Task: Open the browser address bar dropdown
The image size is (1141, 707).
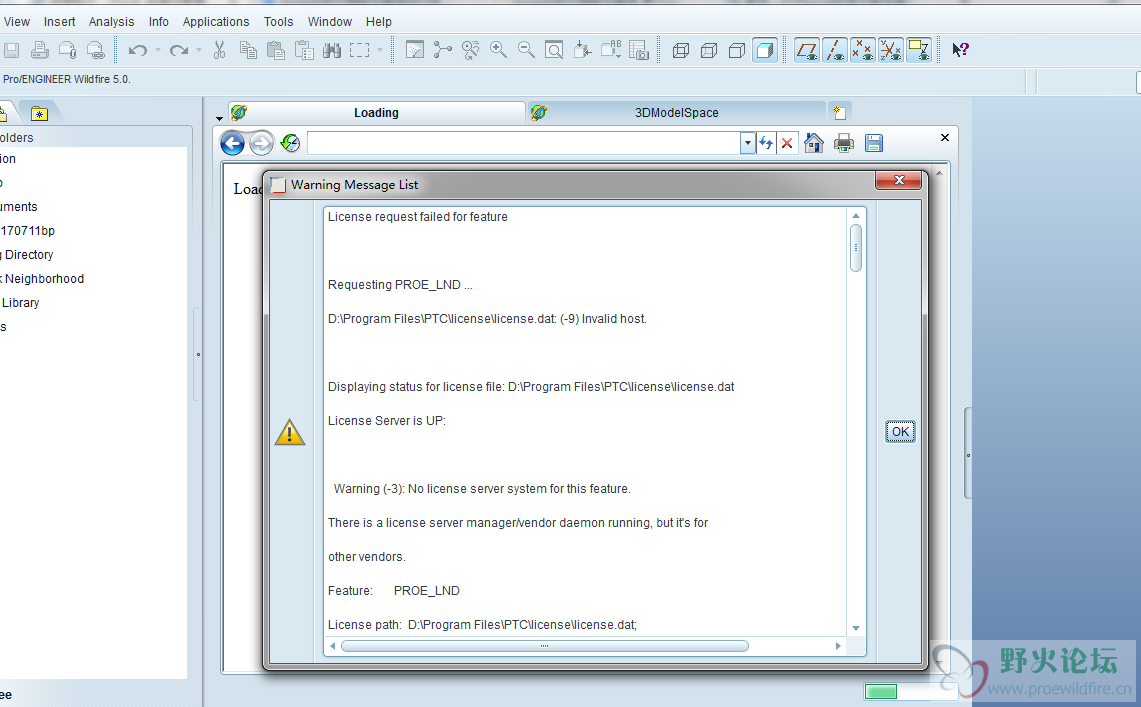Action: [747, 143]
